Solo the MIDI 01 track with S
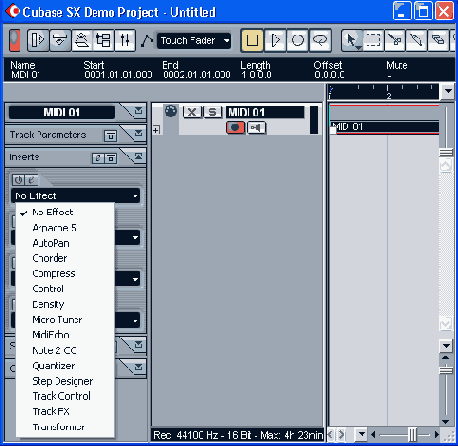 point(212,112)
